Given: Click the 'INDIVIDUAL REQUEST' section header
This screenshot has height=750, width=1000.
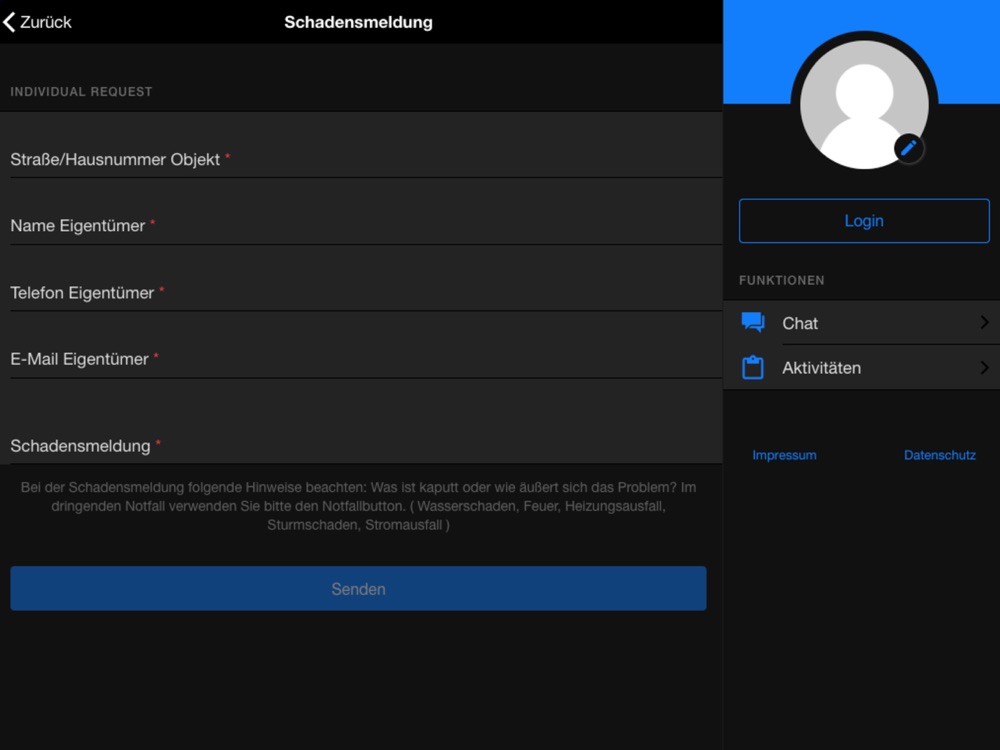Looking at the screenshot, I should 81,92.
